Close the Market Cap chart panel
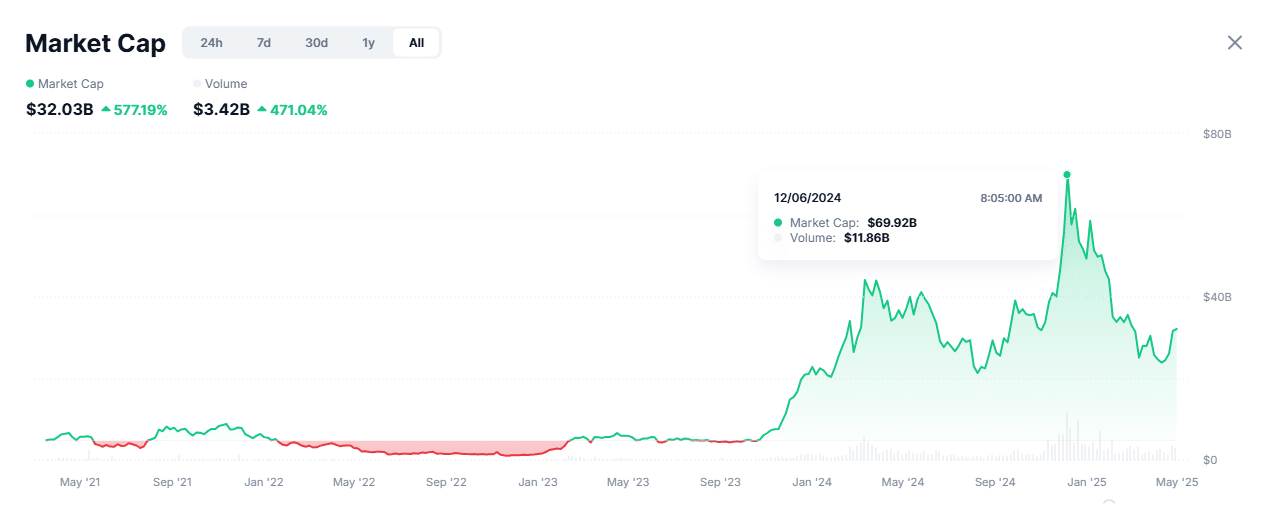This screenshot has width=1274, height=515. click(1235, 43)
